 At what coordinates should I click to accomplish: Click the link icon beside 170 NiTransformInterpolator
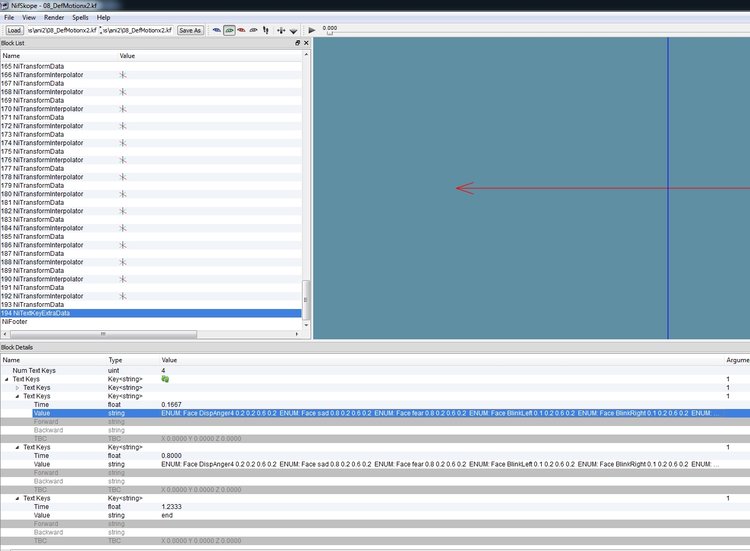coord(123,109)
